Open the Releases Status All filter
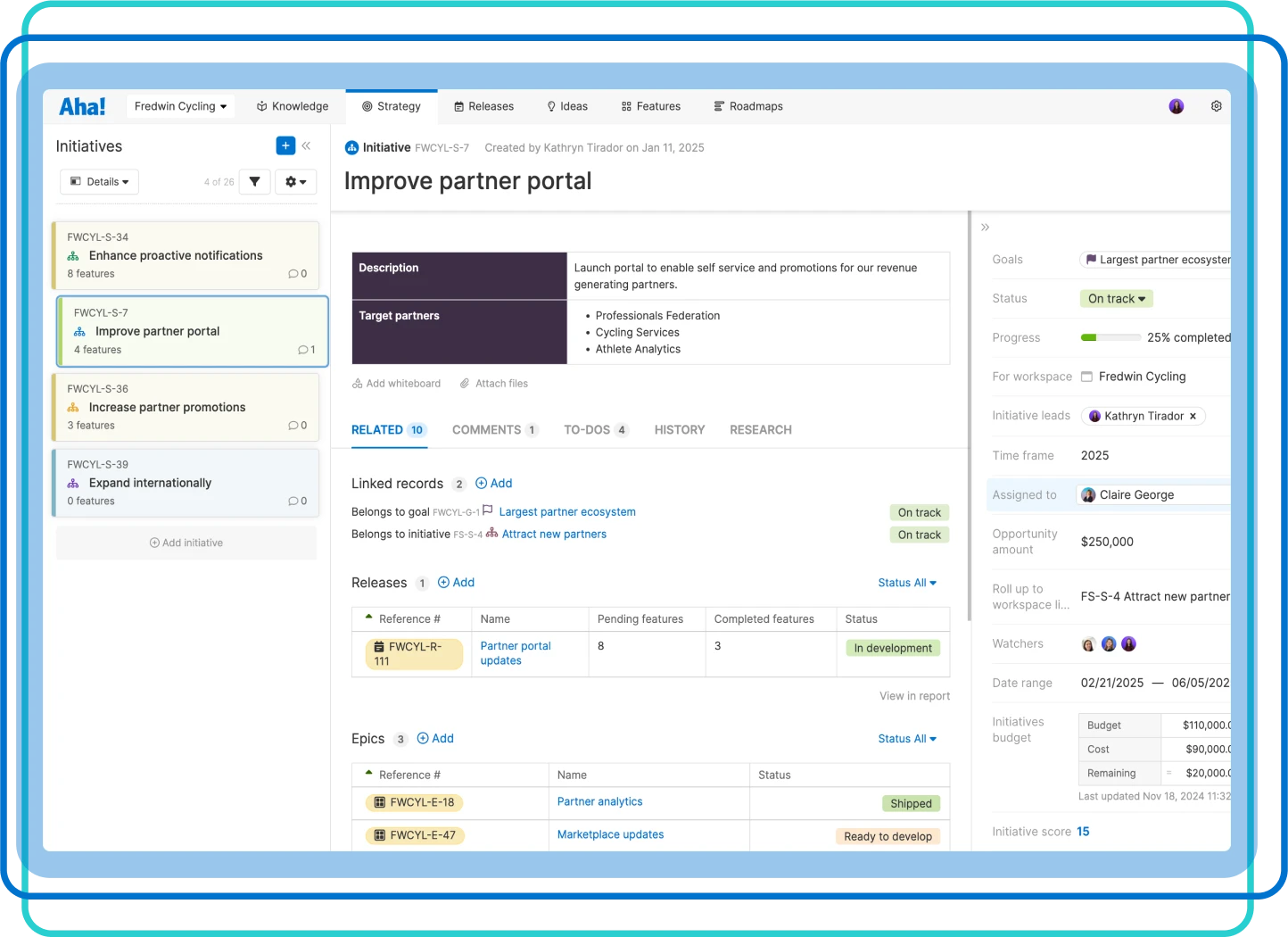This screenshot has height=937, width=1288. coord(906,583)
